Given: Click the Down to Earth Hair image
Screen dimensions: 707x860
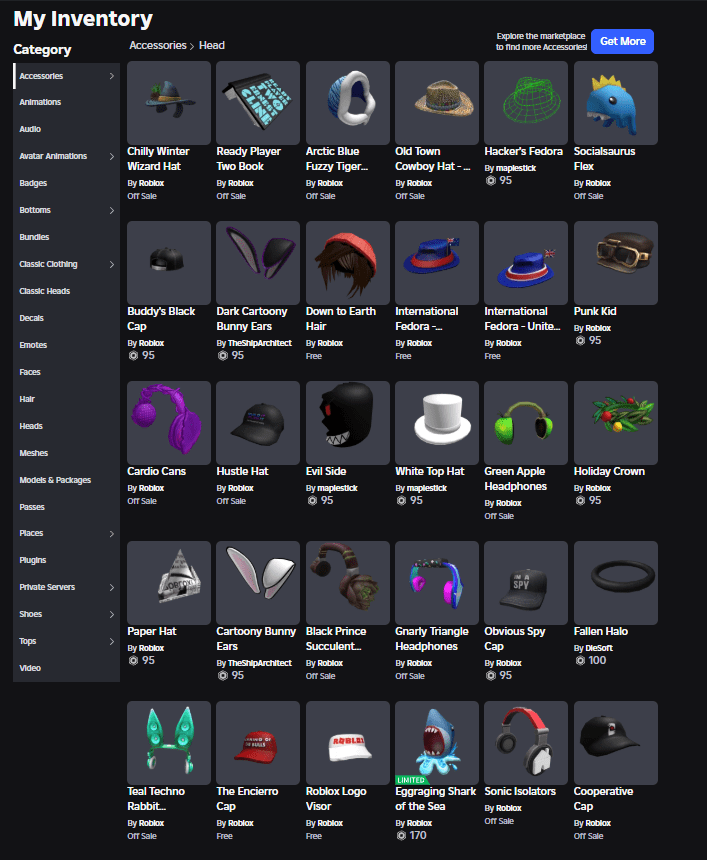Looking at the screenshot, I should 348,263.
